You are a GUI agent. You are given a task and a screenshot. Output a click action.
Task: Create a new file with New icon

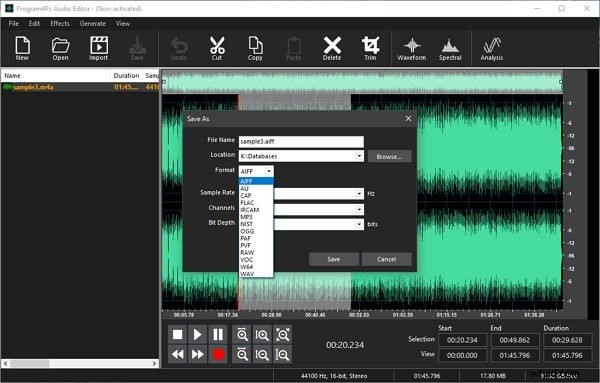[22, 48]
